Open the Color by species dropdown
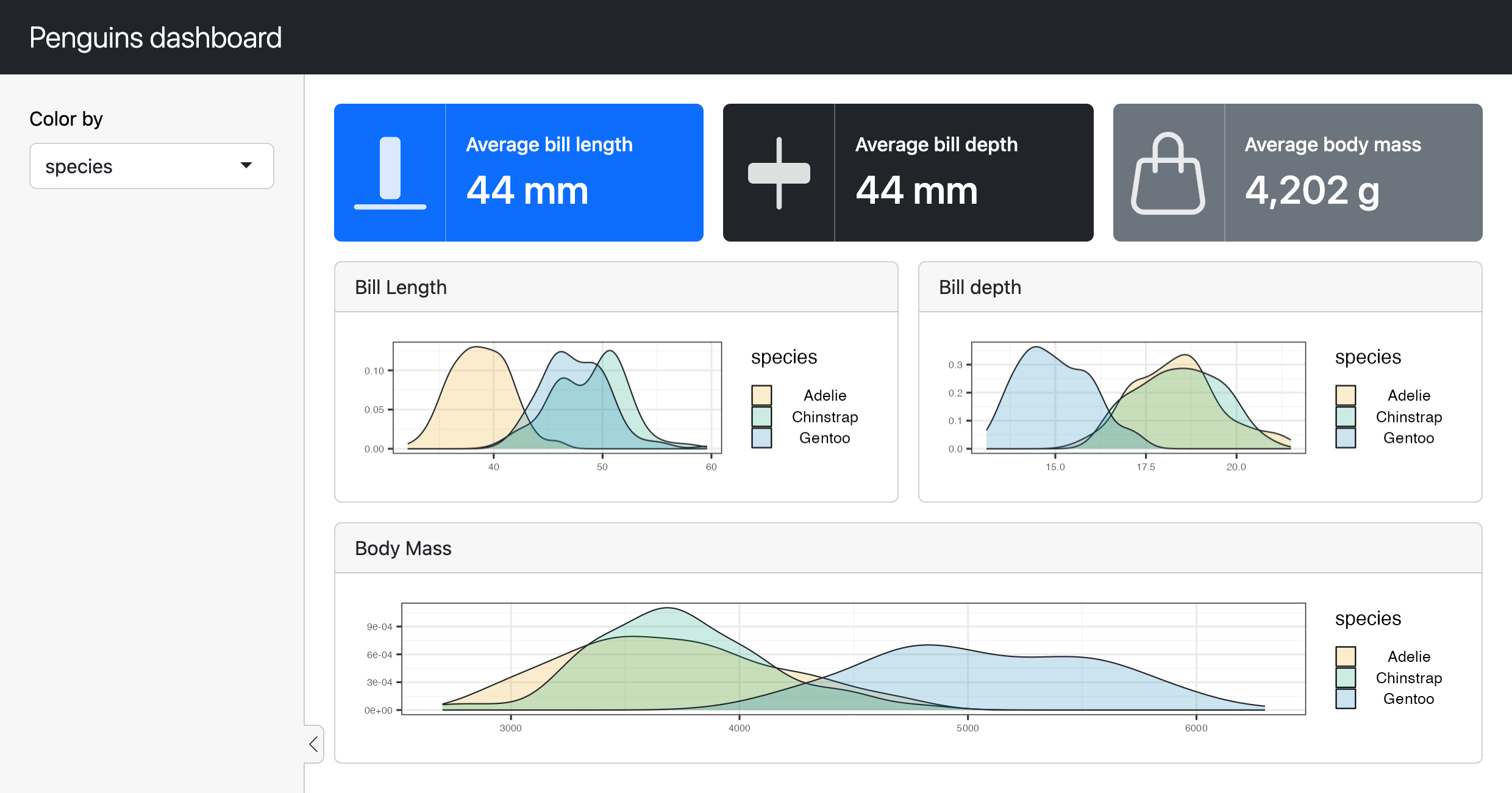Viewport: 1512px width, 793px height. point(151,166)
